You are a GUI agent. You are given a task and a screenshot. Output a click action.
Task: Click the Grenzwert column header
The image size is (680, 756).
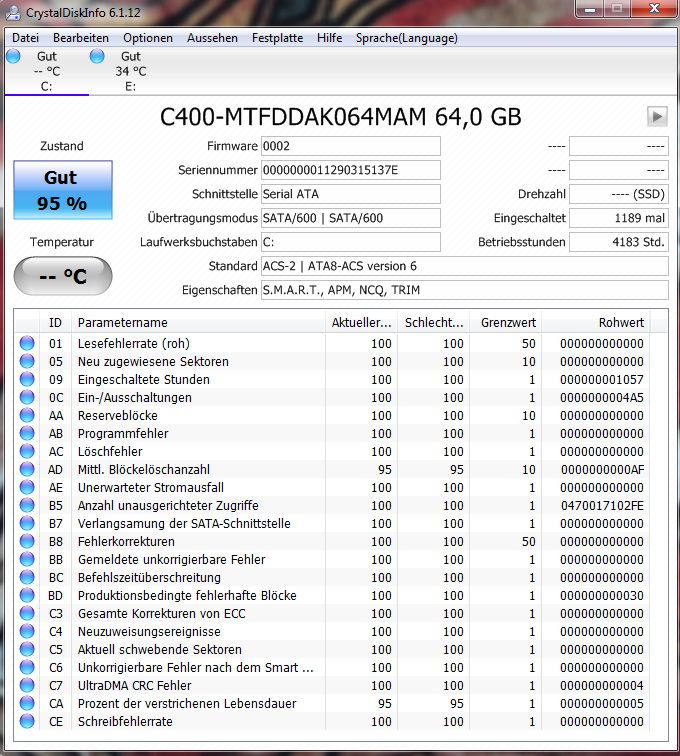[x=506, y=323]
